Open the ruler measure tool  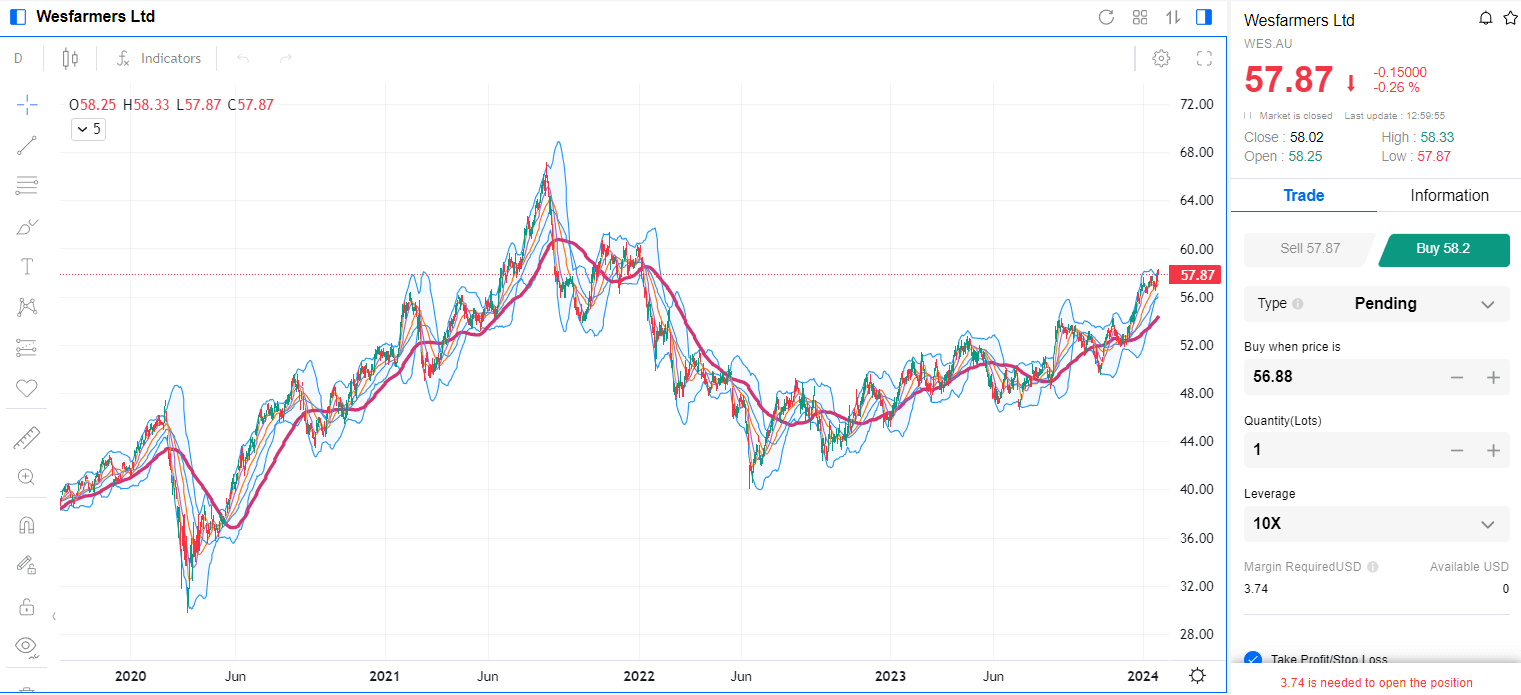pos(27,438)
